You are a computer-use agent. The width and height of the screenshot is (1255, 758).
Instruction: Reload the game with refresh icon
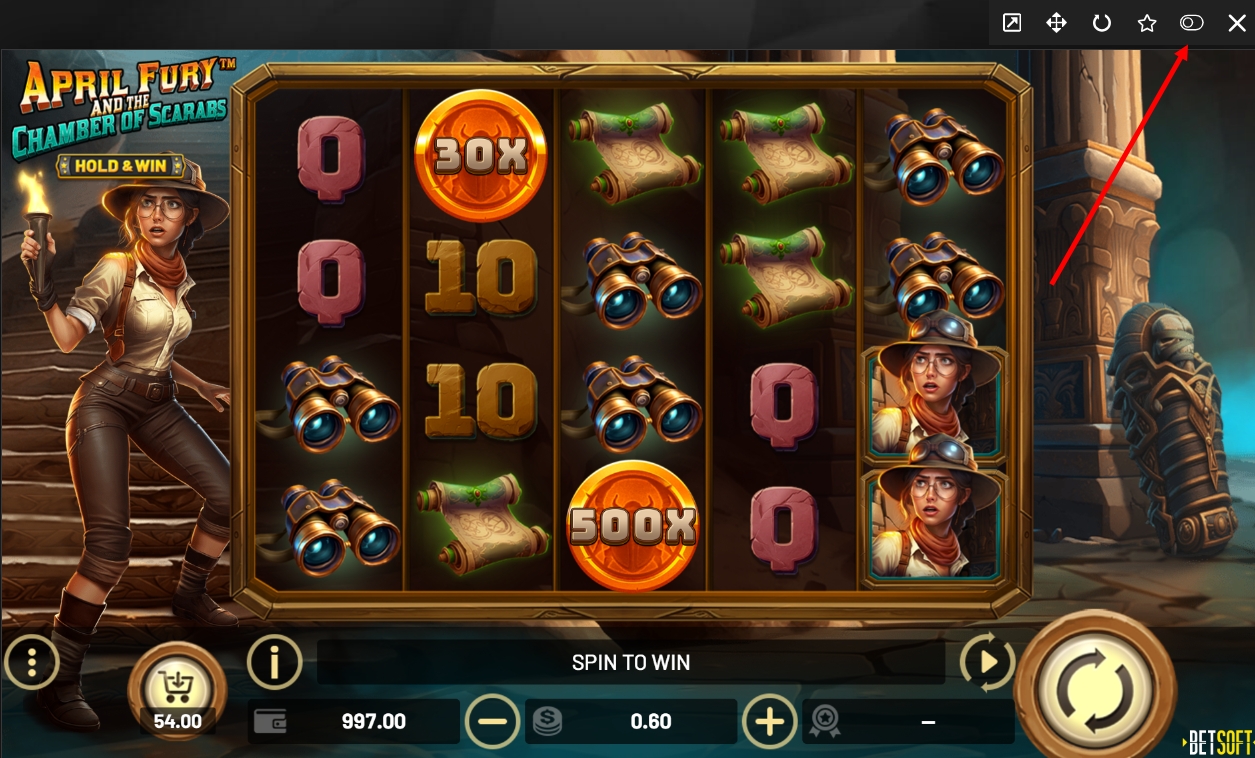pyautogui.click(x=1102, y=23)
